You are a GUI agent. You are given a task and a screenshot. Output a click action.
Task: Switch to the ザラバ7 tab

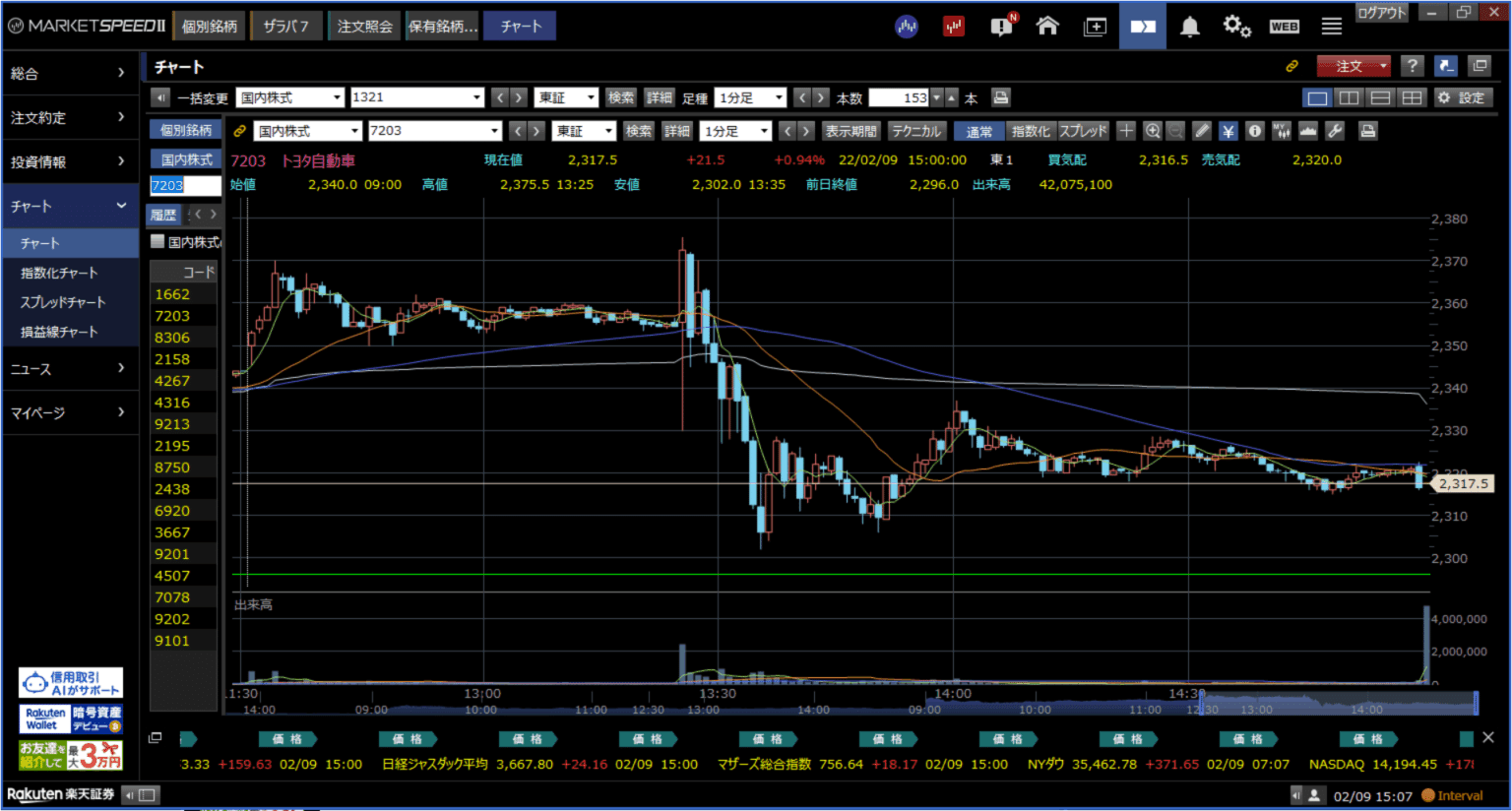point(285,27)
